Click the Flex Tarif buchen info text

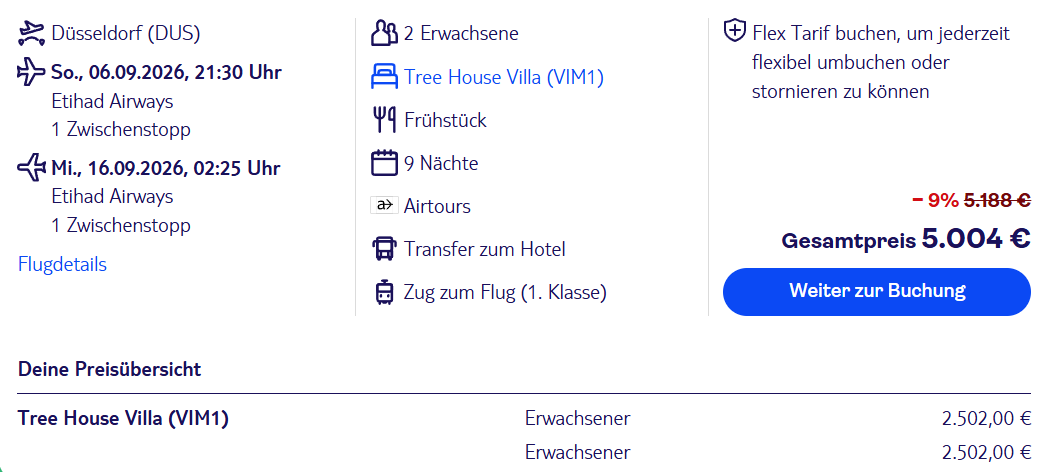tap(880, 62)
